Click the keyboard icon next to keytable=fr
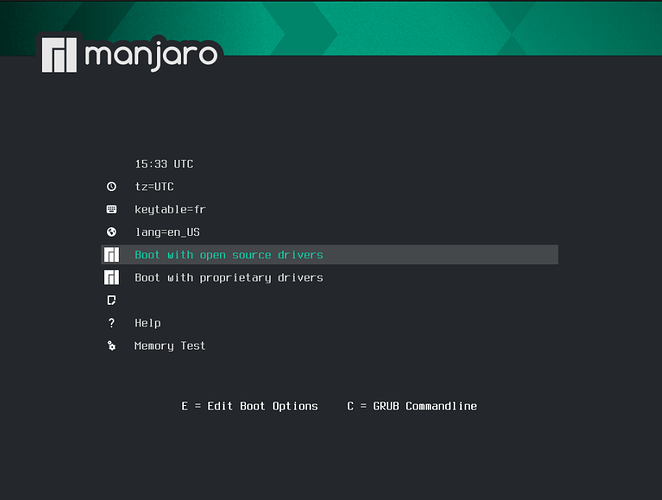The width and height of the screenshot is (662, 500). click(111, 210)
